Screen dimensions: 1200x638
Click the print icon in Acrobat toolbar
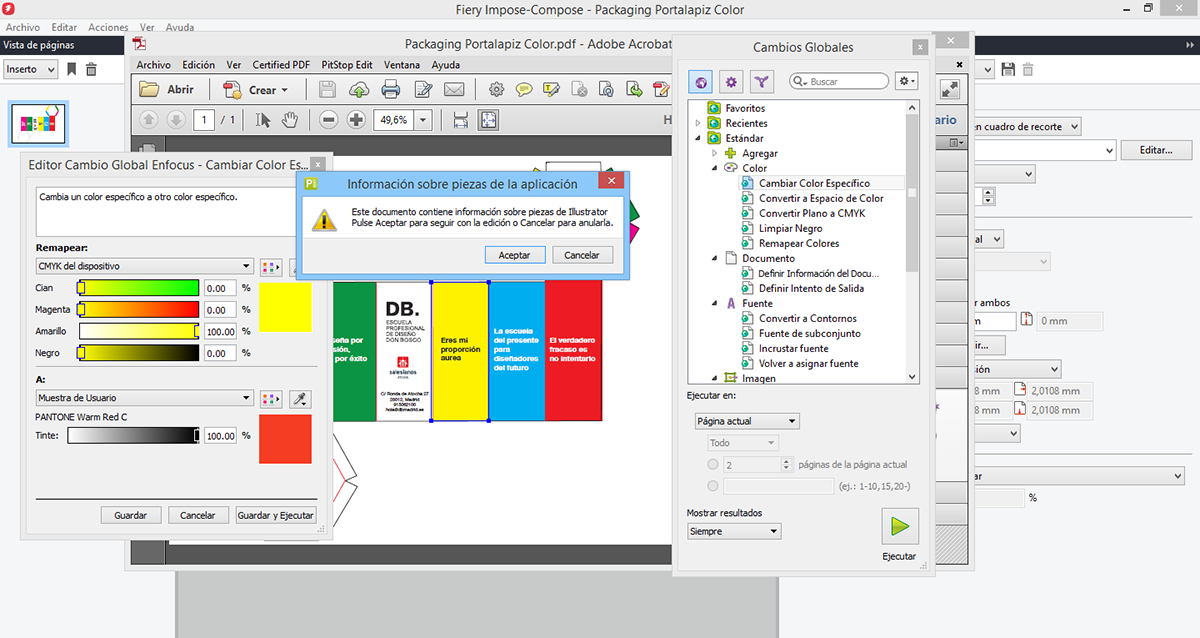(391, 90)
